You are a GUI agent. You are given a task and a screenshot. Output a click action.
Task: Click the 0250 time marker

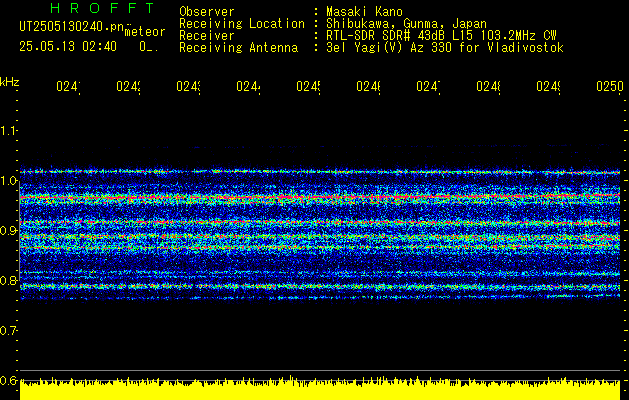coord(610,86)
